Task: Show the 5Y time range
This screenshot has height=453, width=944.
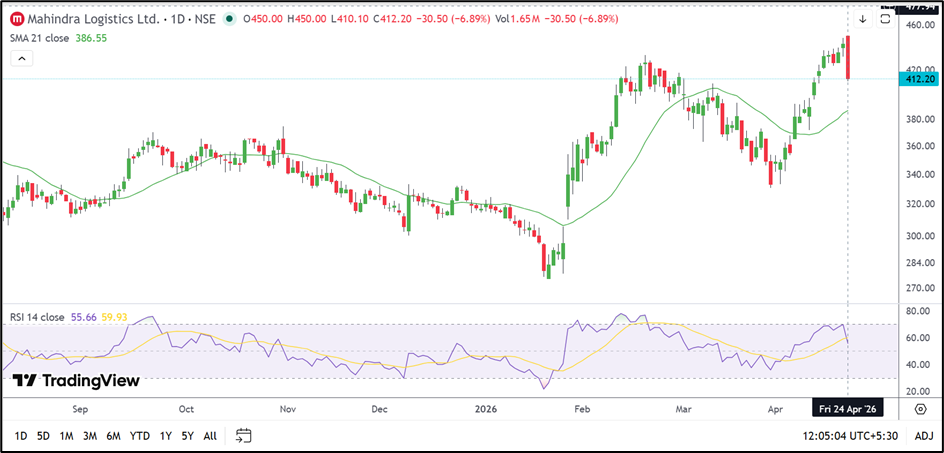Action: point(186,436)
